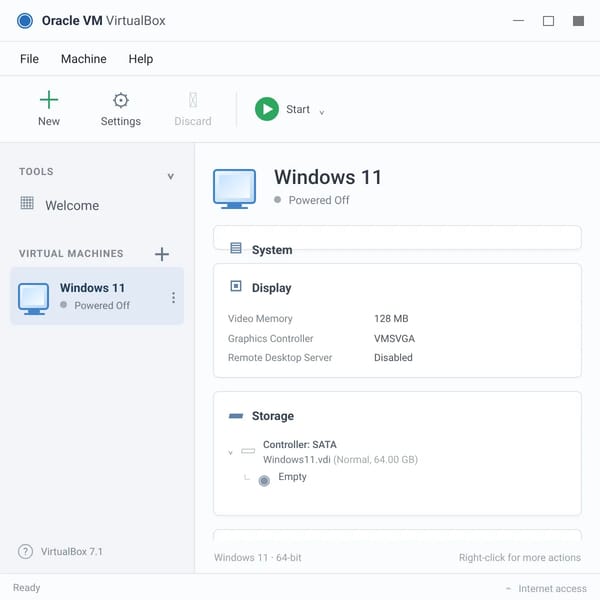Click the Storage section icon
This screenshot has height=600, width=600.
tap(236, 416)
